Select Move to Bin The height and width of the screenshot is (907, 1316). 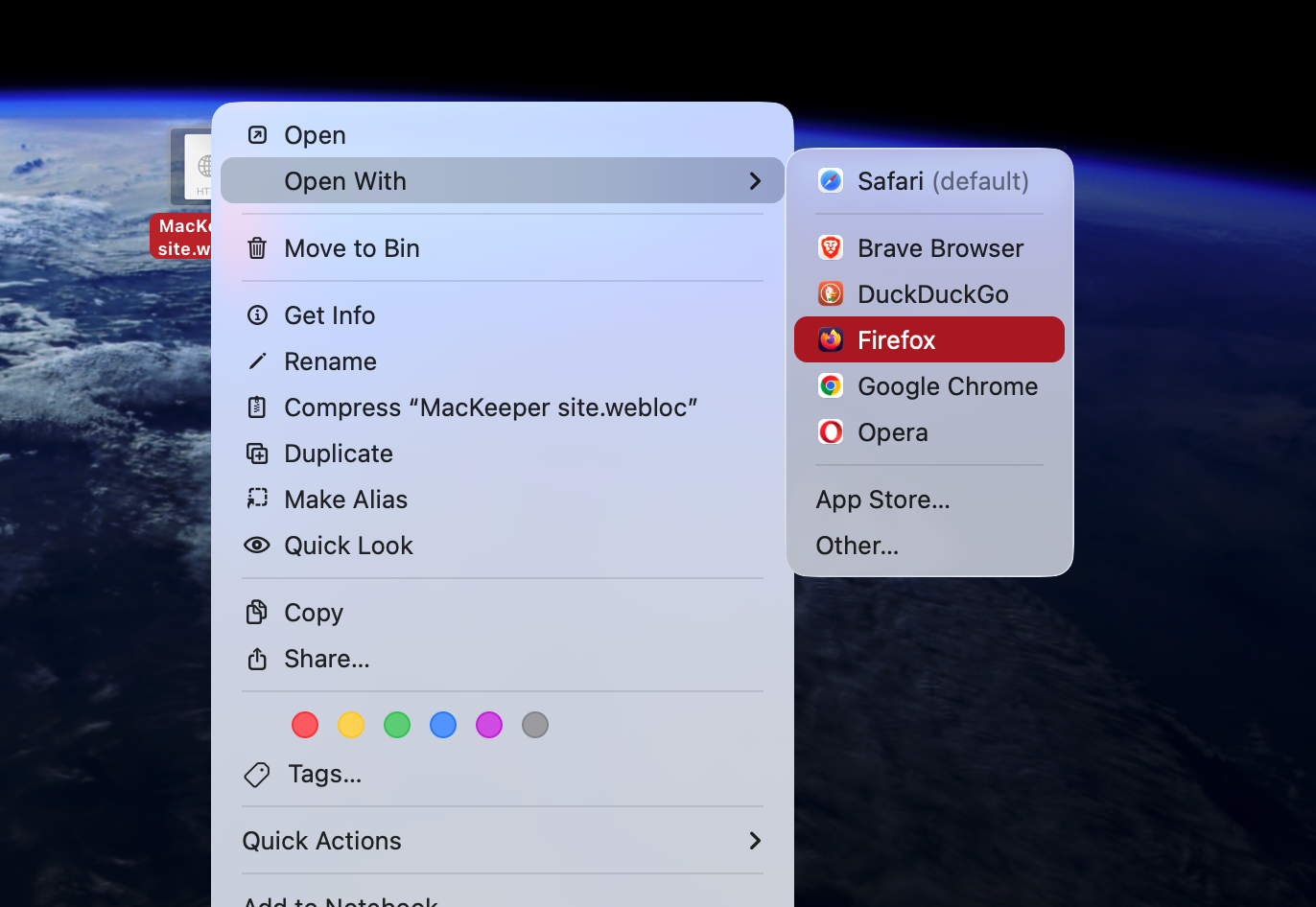(503, 248)
